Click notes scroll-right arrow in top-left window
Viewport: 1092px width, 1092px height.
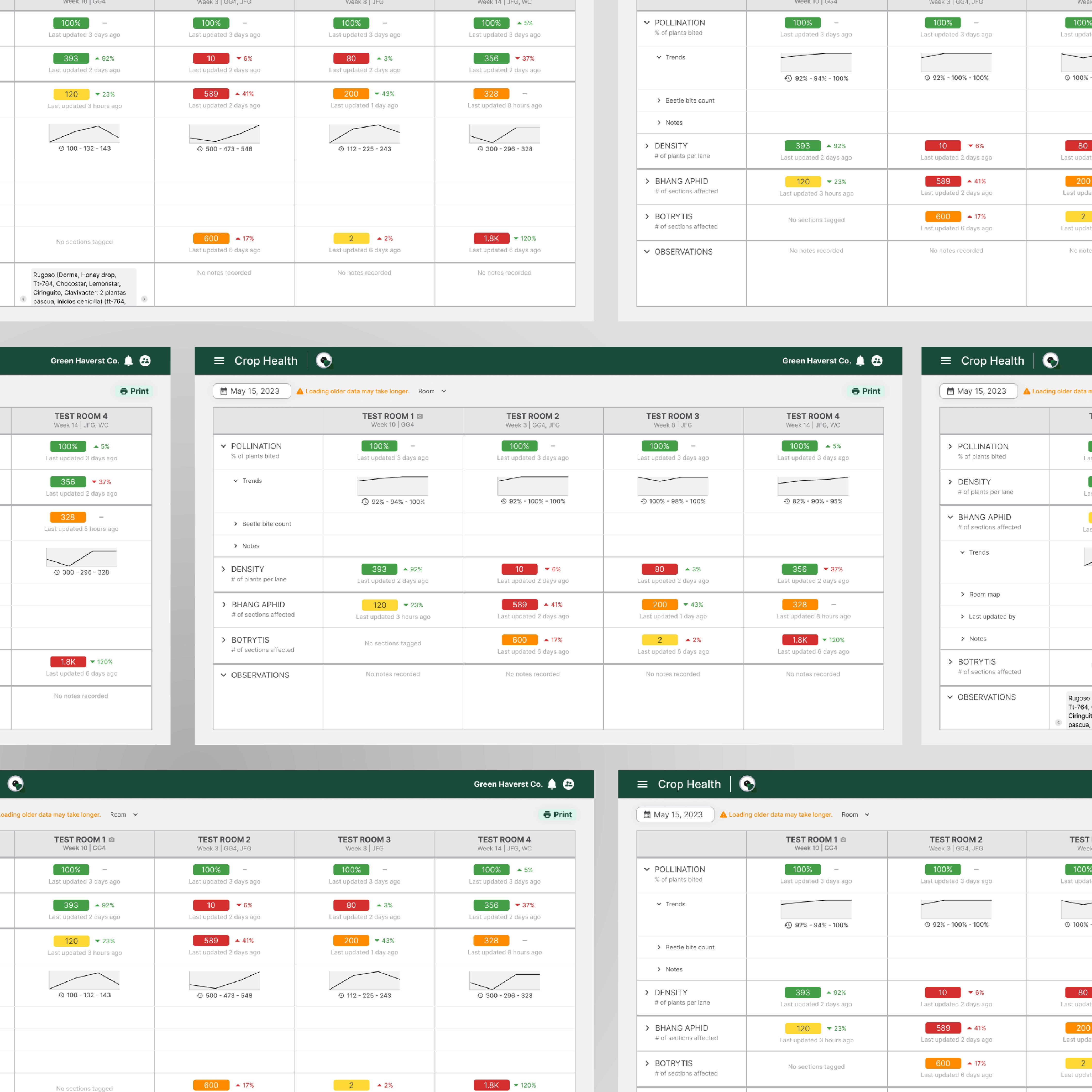click(x=144, y=299)
